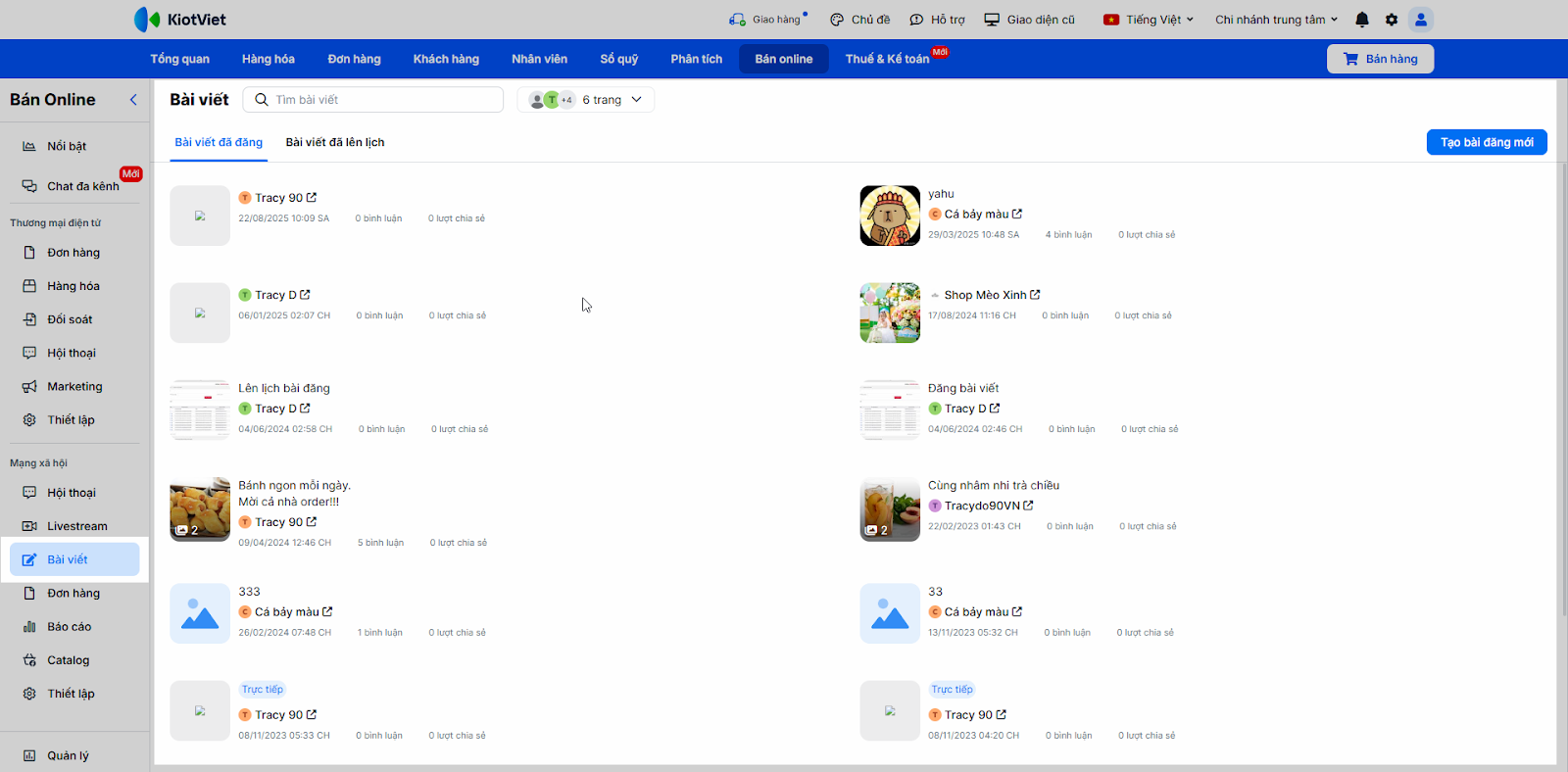Open Tracy D link on Đăng bài viết
The height and width of the screenshot is (772, 1568).
coord(964,409)
